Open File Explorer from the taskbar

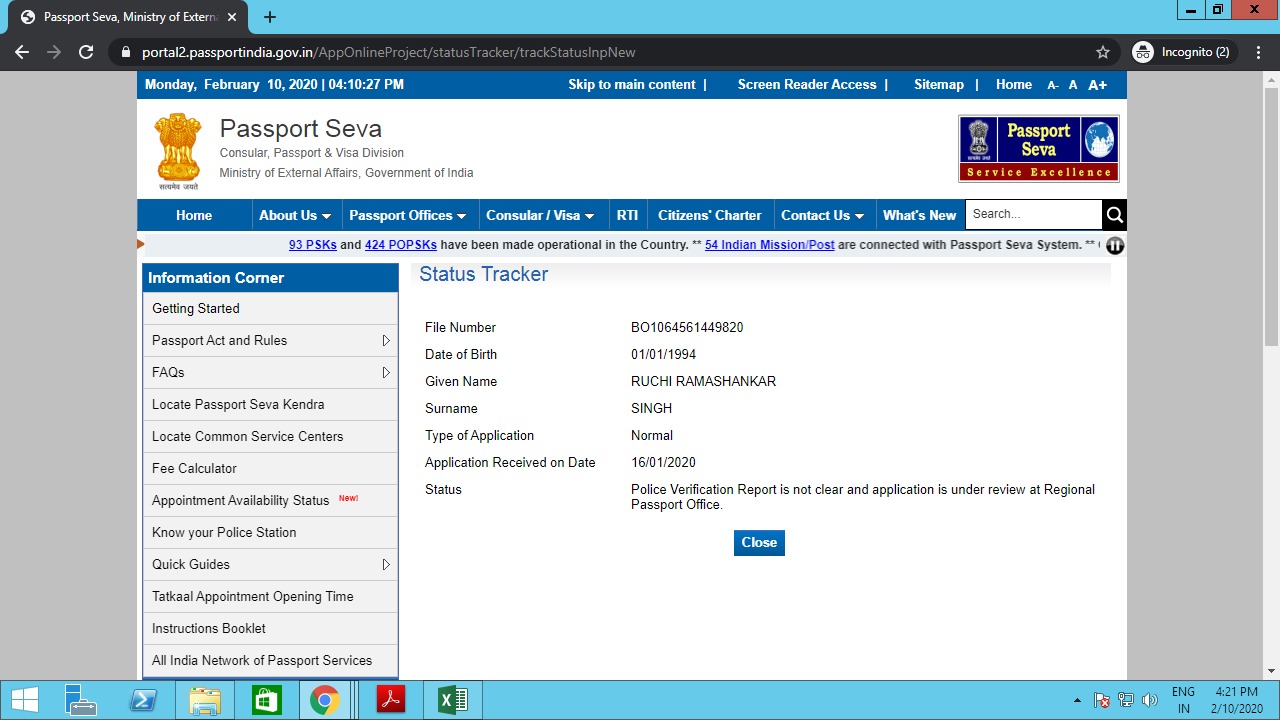pos(205,700)
